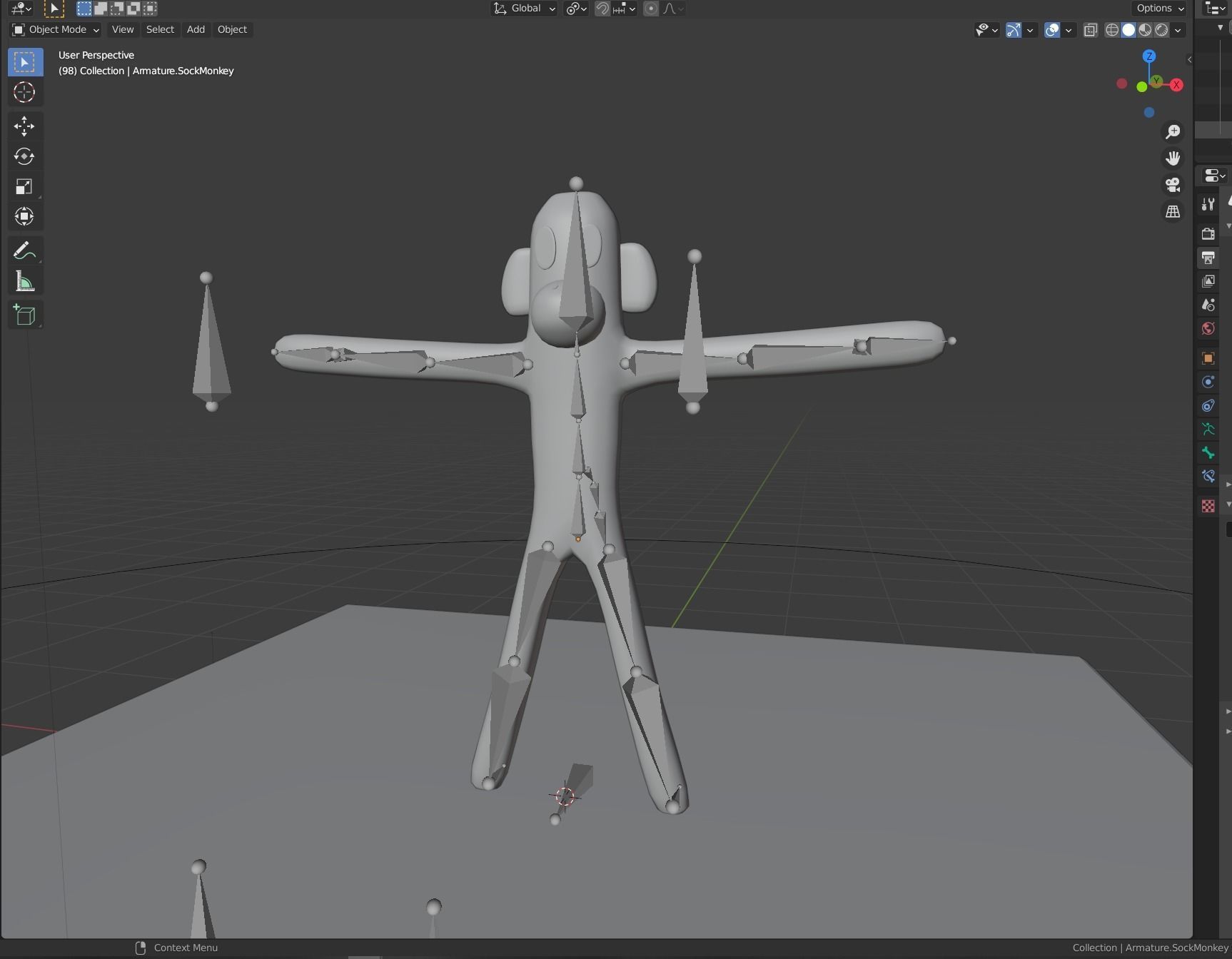This screenshot has height=959, width=1232.
Task: Switch to Rendered viewport shading
Action: 1161,30
